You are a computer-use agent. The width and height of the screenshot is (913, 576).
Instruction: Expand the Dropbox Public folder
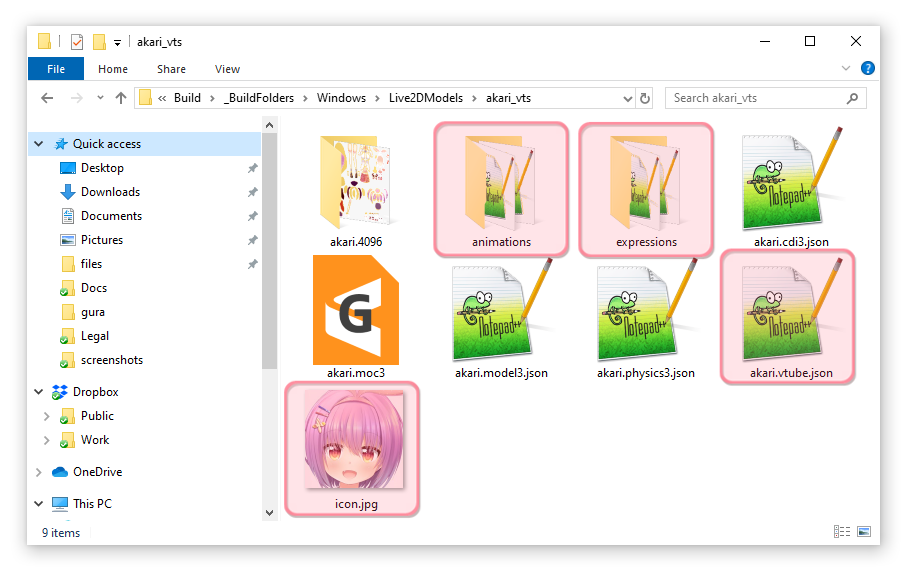47,415
